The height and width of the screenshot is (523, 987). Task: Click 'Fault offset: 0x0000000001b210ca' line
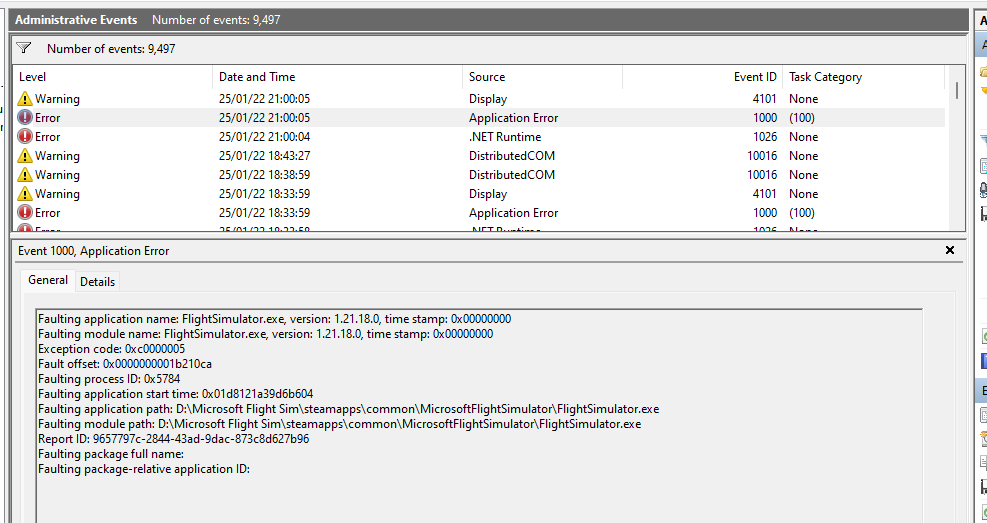point(125,364)
